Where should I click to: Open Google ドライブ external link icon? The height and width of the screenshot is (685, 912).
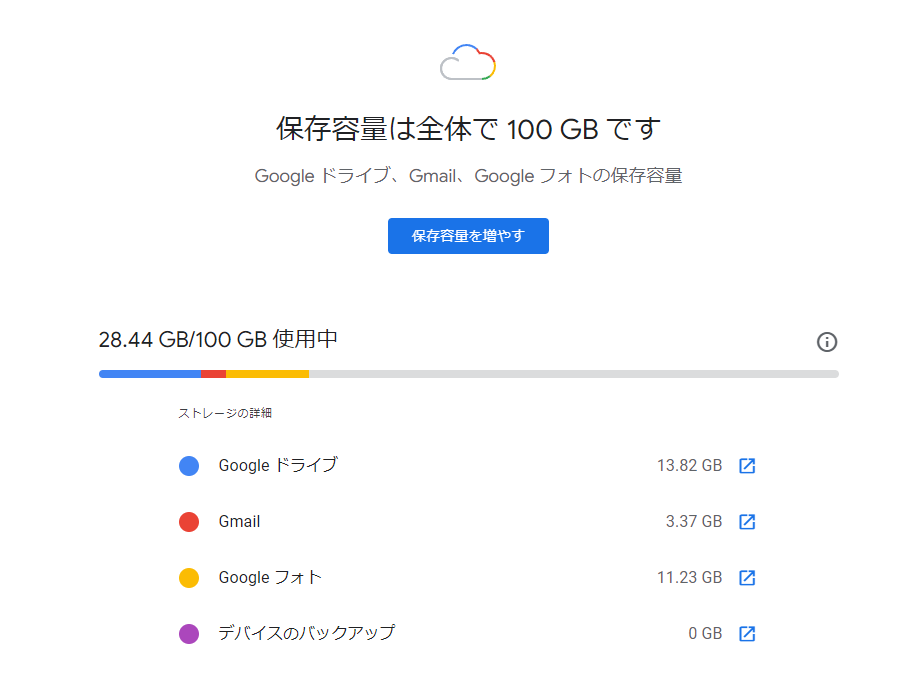click(747, 466)
